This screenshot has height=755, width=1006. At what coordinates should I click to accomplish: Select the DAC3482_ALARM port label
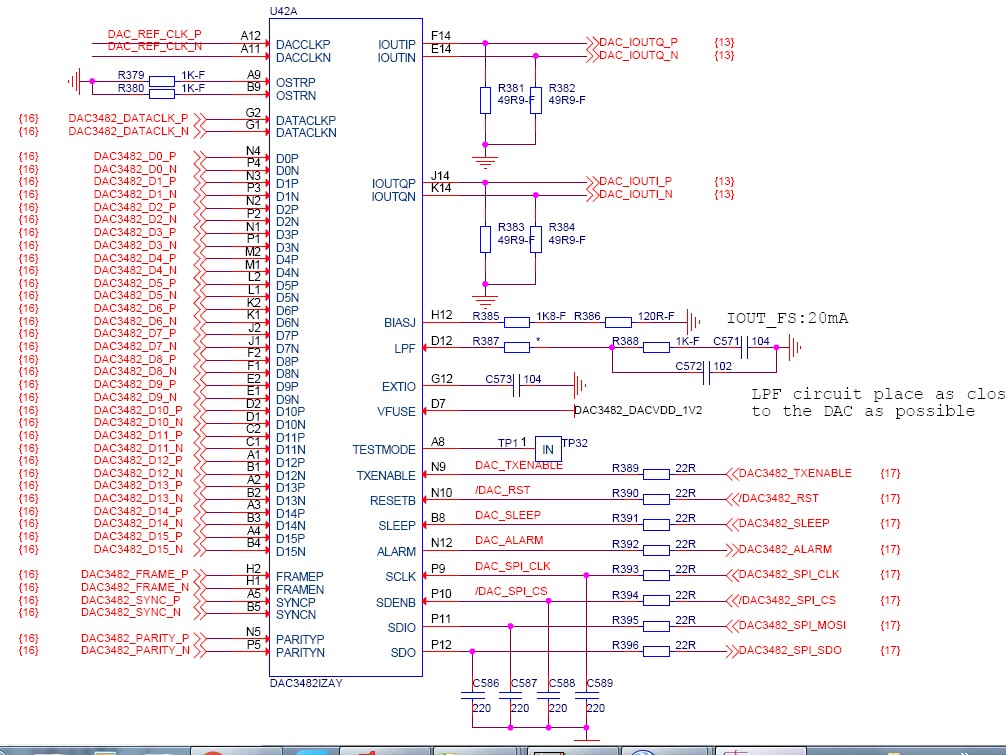(785, 550)
